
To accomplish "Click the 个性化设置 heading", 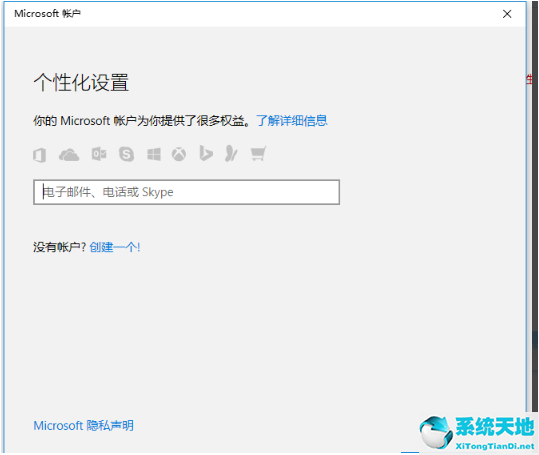I will click(81, 83).
